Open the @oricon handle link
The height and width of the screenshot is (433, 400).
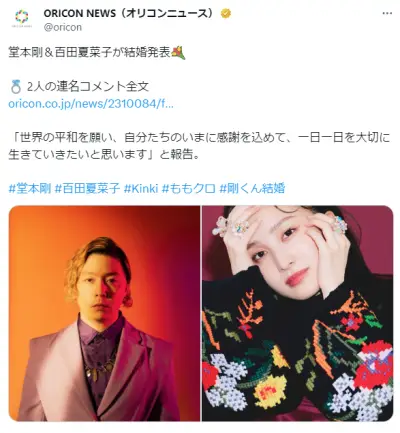(63, 27)
